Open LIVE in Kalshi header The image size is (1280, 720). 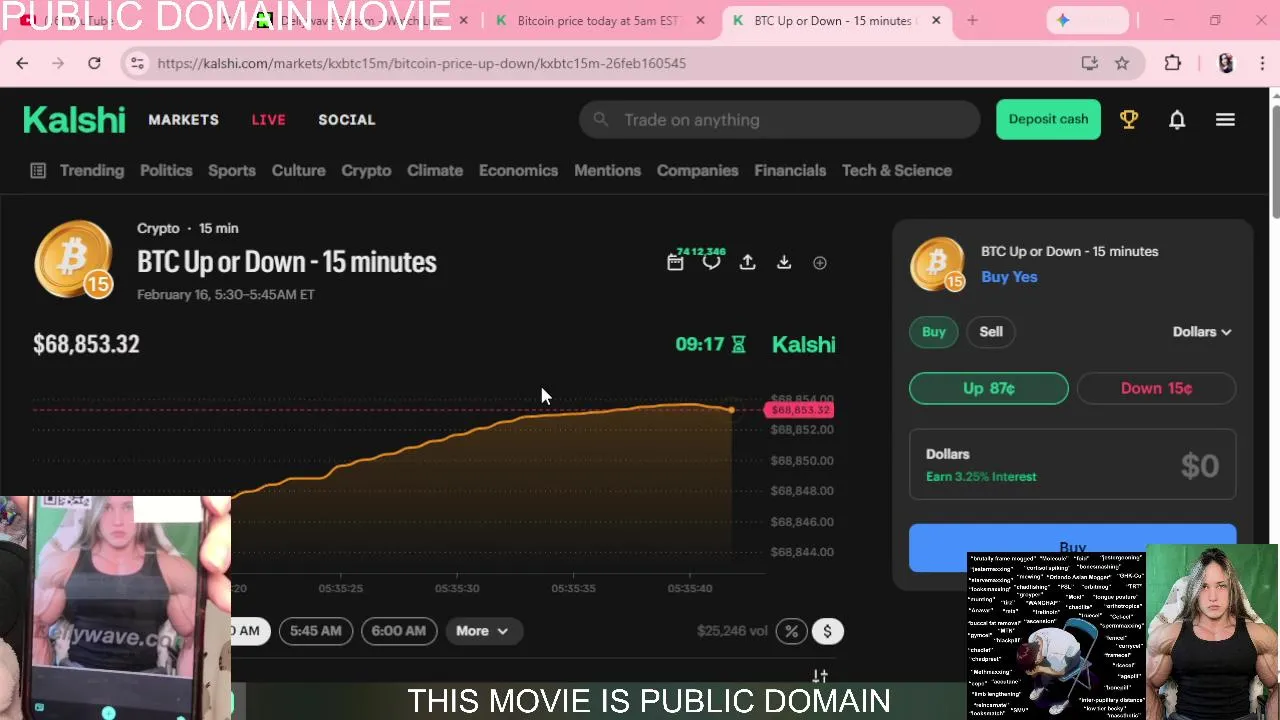click(268, 120)
